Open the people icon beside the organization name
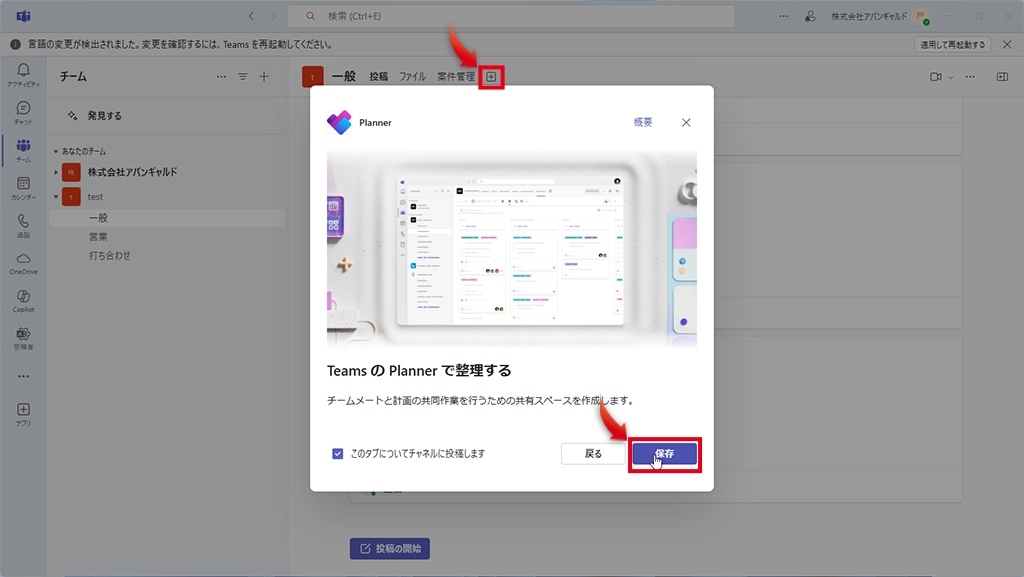 [810, 16]
